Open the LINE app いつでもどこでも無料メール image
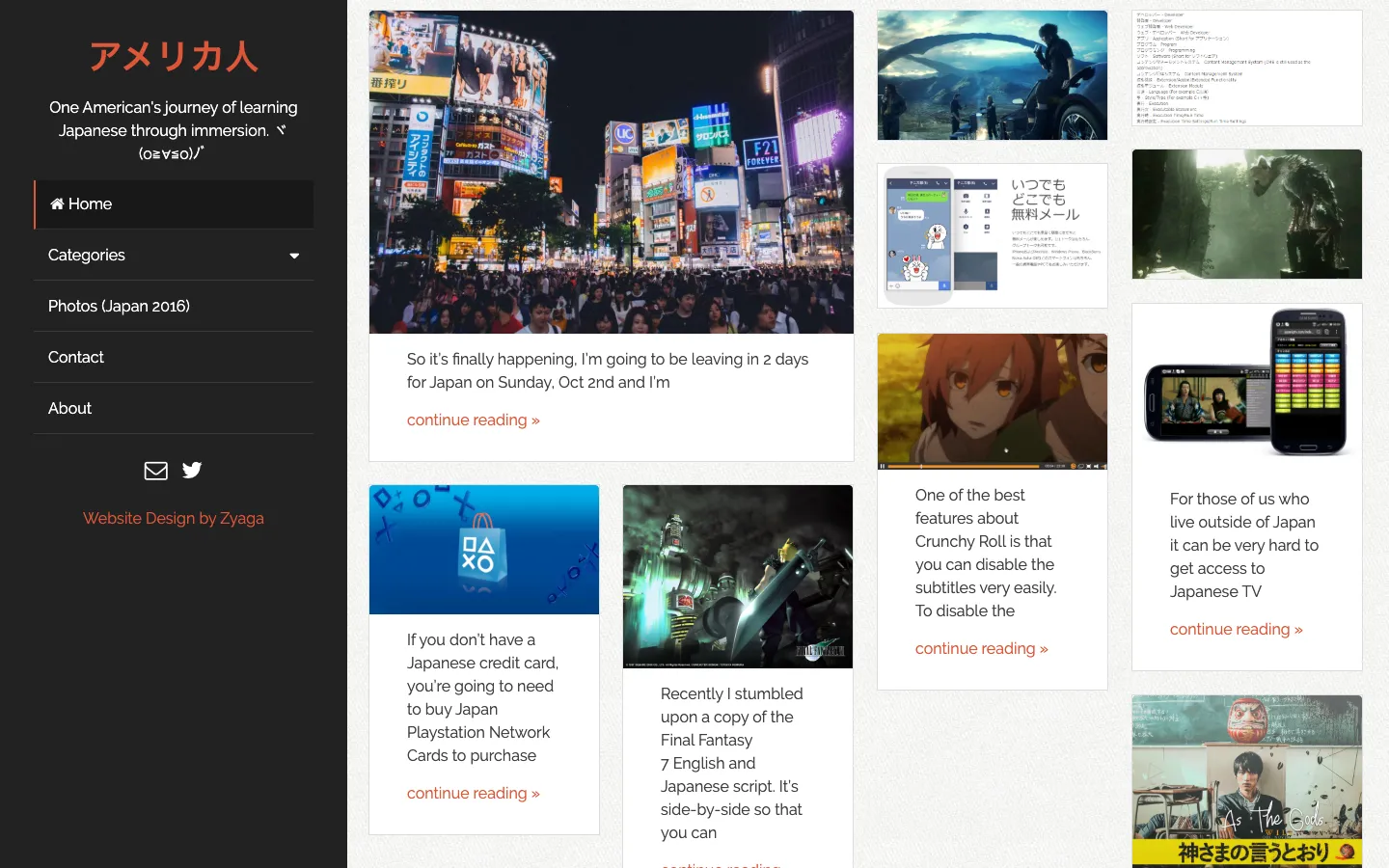Image resolution: width=1389 pixels, height=868 pixels. point(993,235)
